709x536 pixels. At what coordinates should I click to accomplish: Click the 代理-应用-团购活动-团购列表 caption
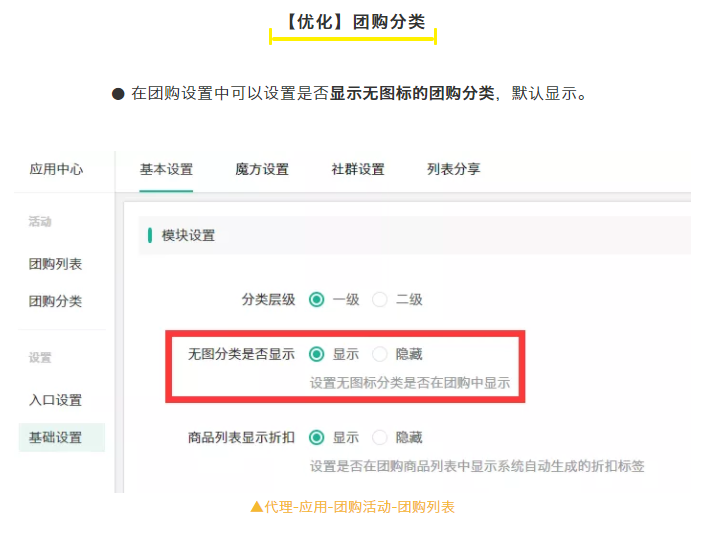point(353,507)
